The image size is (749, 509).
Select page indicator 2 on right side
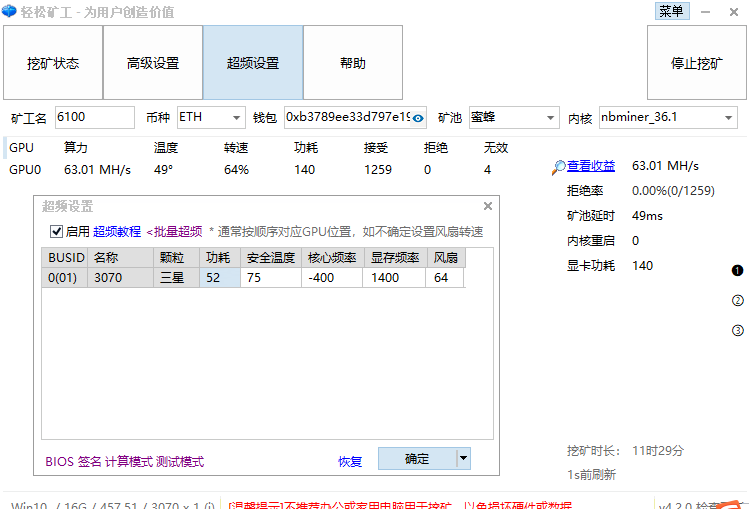click(x=738, y=300)
